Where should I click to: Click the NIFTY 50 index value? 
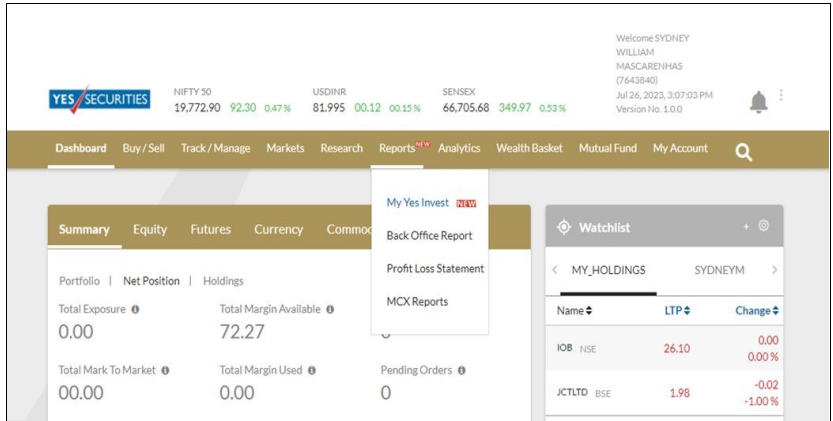pos(197,107)
